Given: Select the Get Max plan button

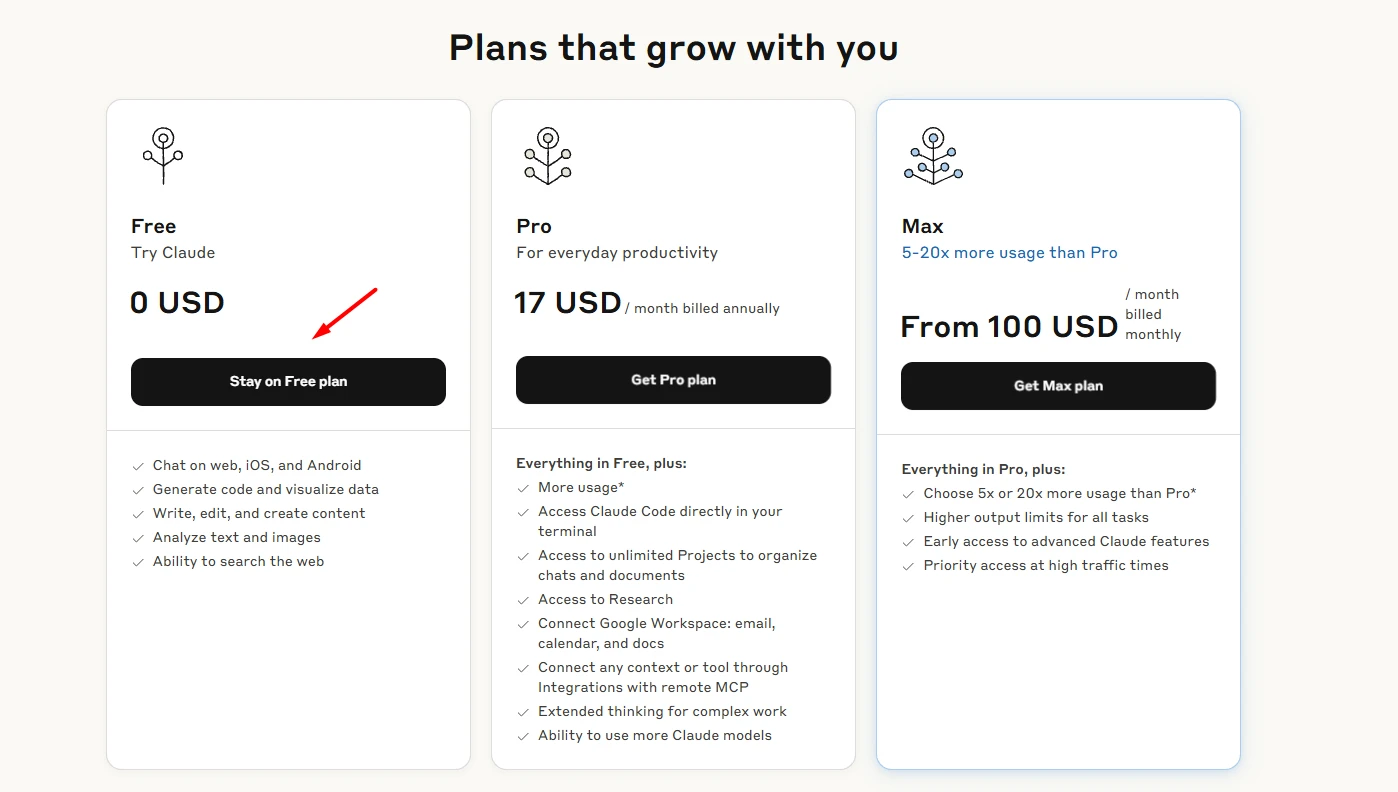Looking at the screenshot, I should (x=1058, y=386).
